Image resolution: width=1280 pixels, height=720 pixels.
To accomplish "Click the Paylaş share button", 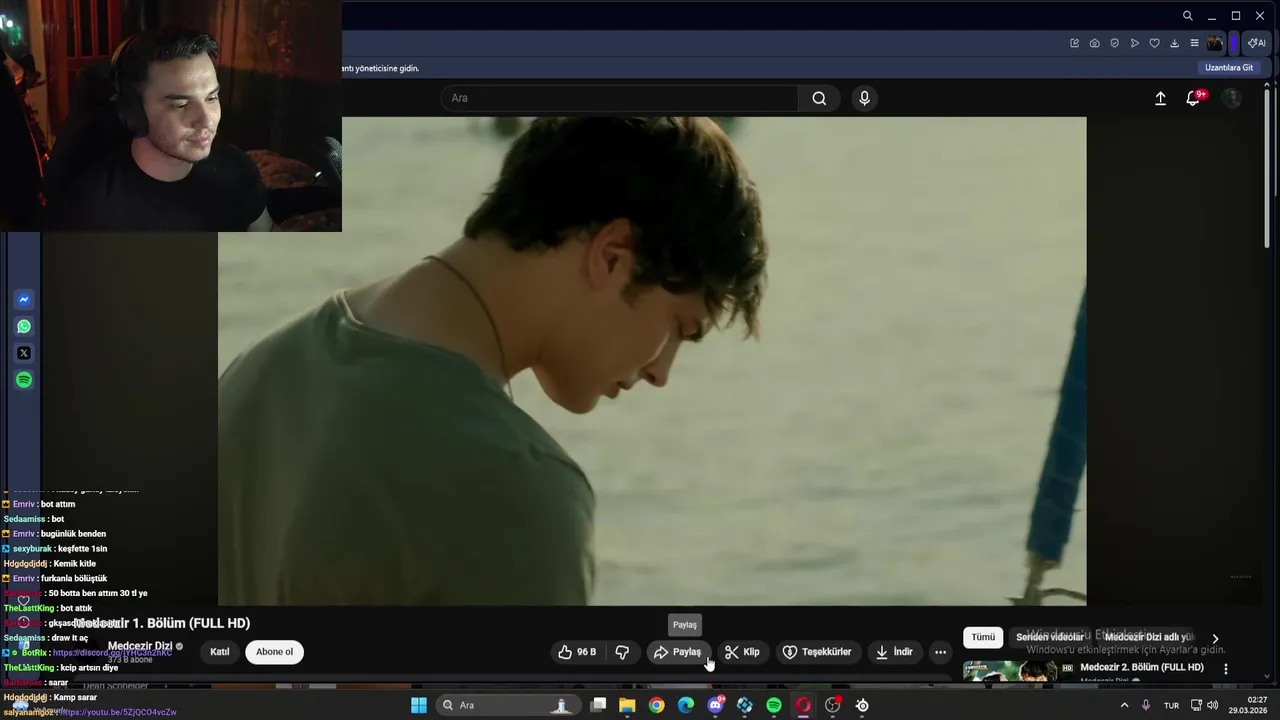I will pyautogui.click(x=678, y=652).
